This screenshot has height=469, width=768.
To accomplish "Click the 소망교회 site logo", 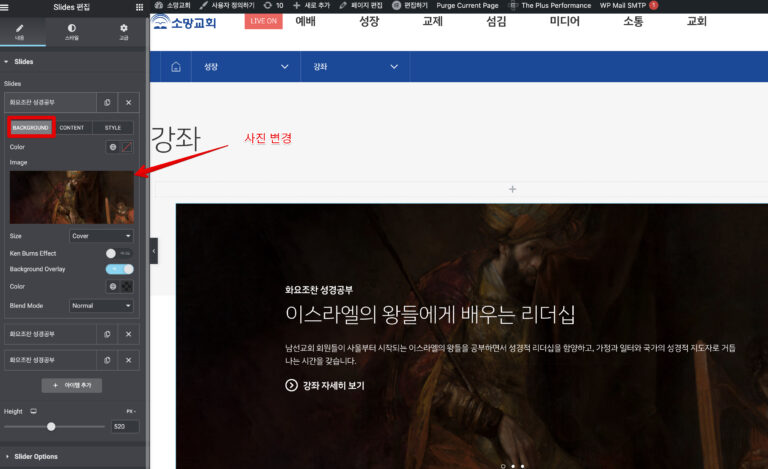I will click(185, 23).
